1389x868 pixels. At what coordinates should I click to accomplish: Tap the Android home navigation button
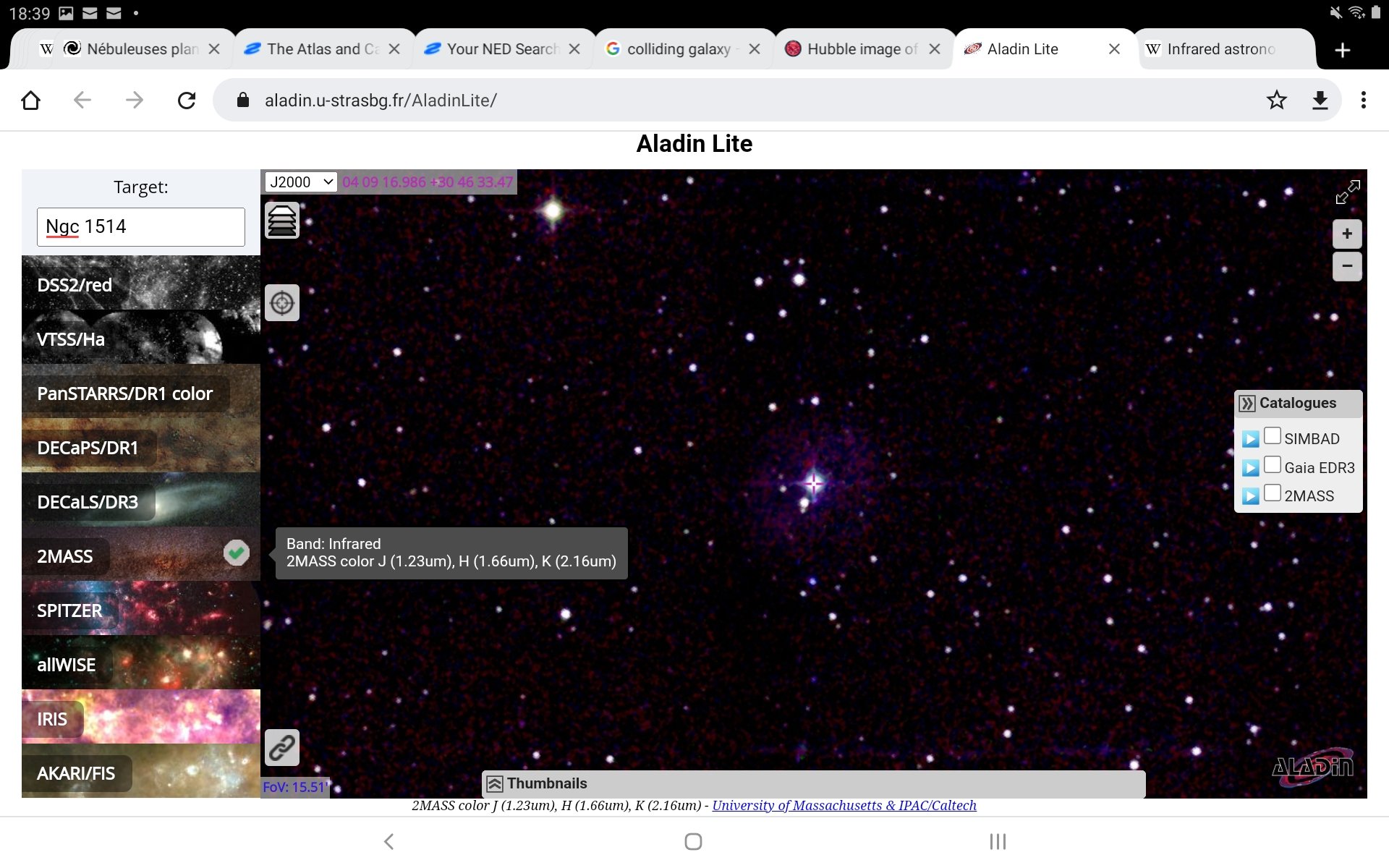[x=693, y=841]
